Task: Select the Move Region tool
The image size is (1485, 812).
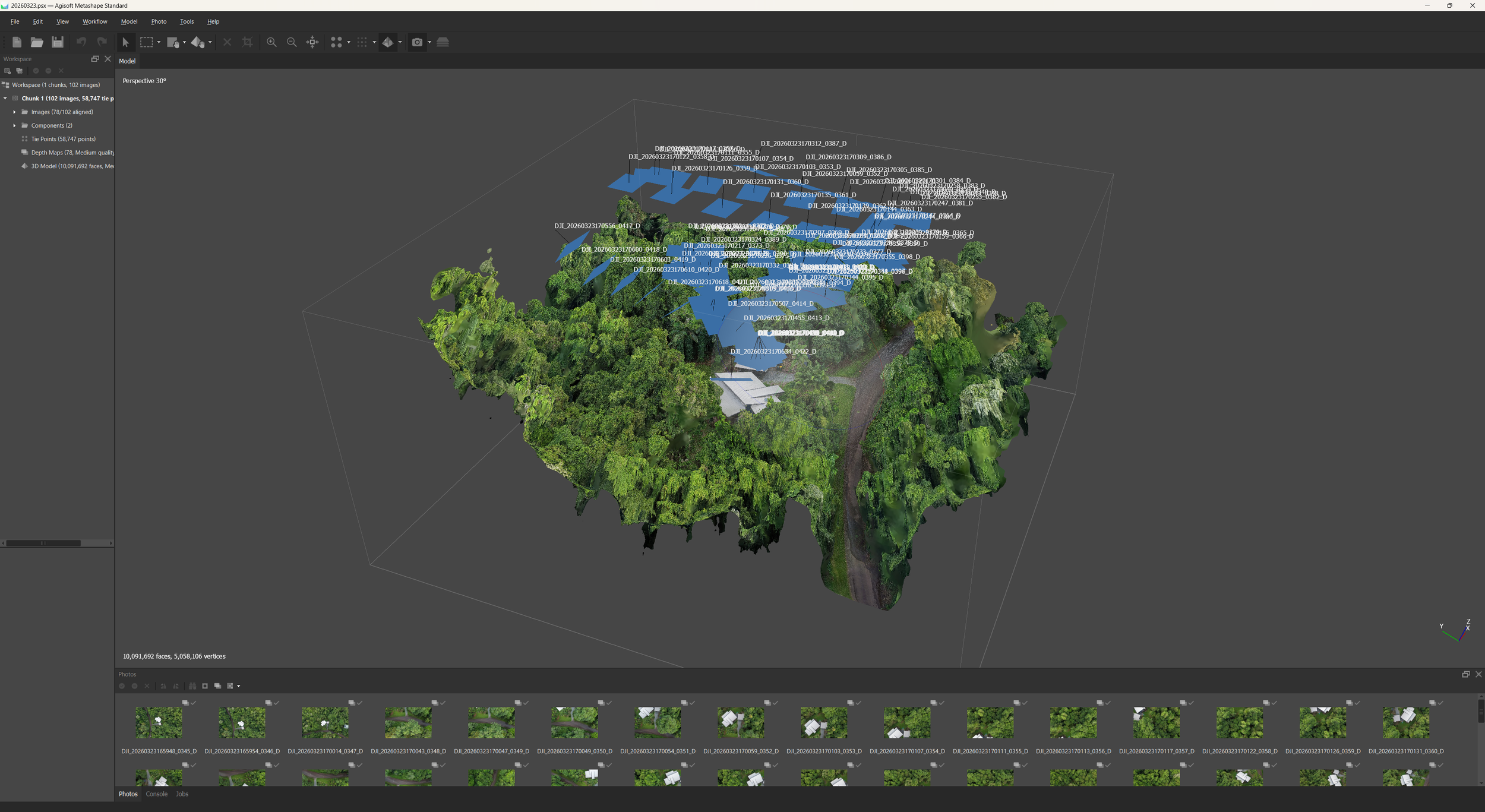Action: (173, 42)
